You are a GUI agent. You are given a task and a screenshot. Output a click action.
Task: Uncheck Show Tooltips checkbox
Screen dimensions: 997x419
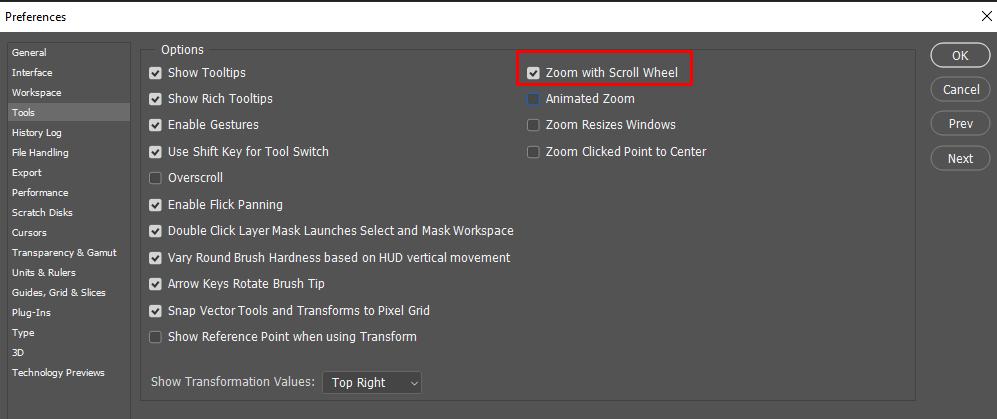coord(155,73)
